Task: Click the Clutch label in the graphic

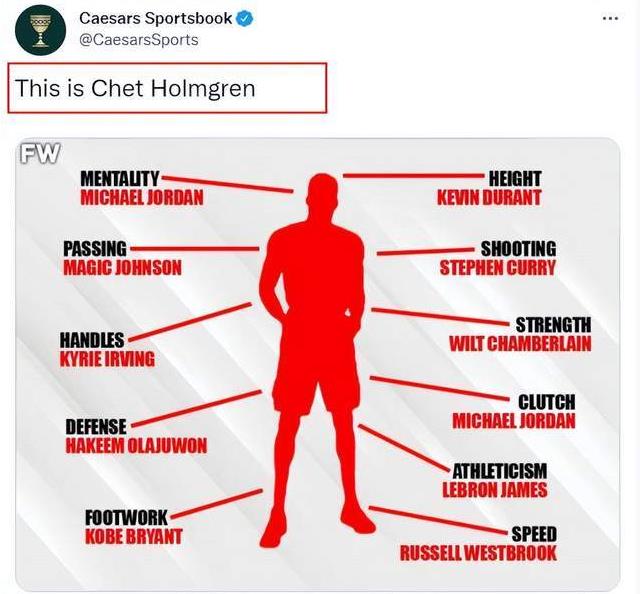Action: click(x=546, y=402)
